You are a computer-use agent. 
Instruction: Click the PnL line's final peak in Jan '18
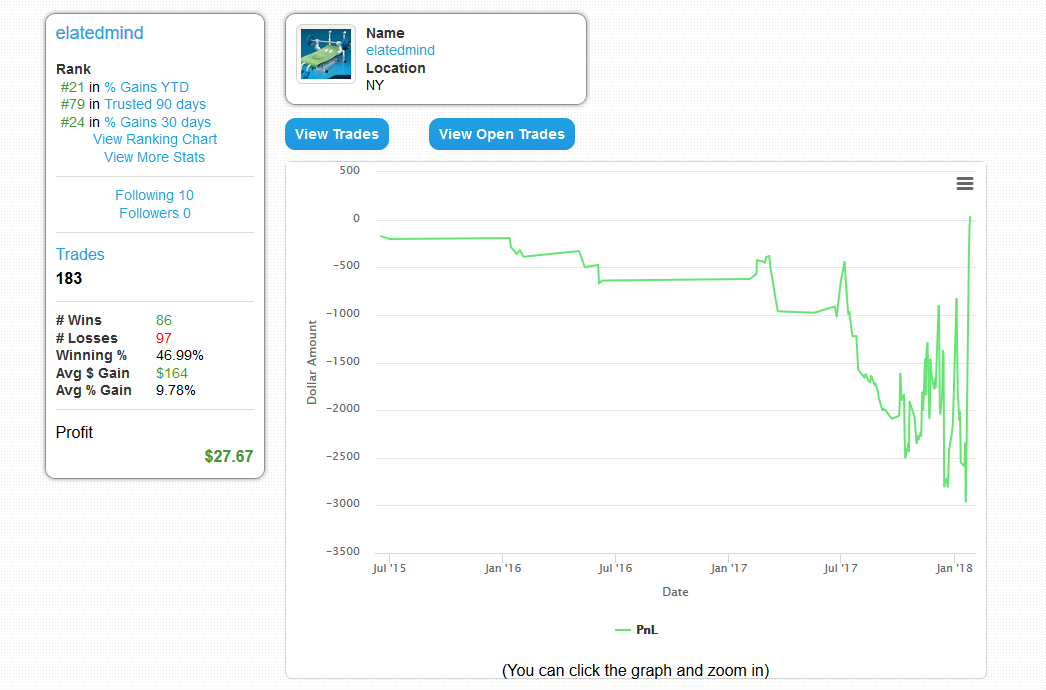coord(970,218)
